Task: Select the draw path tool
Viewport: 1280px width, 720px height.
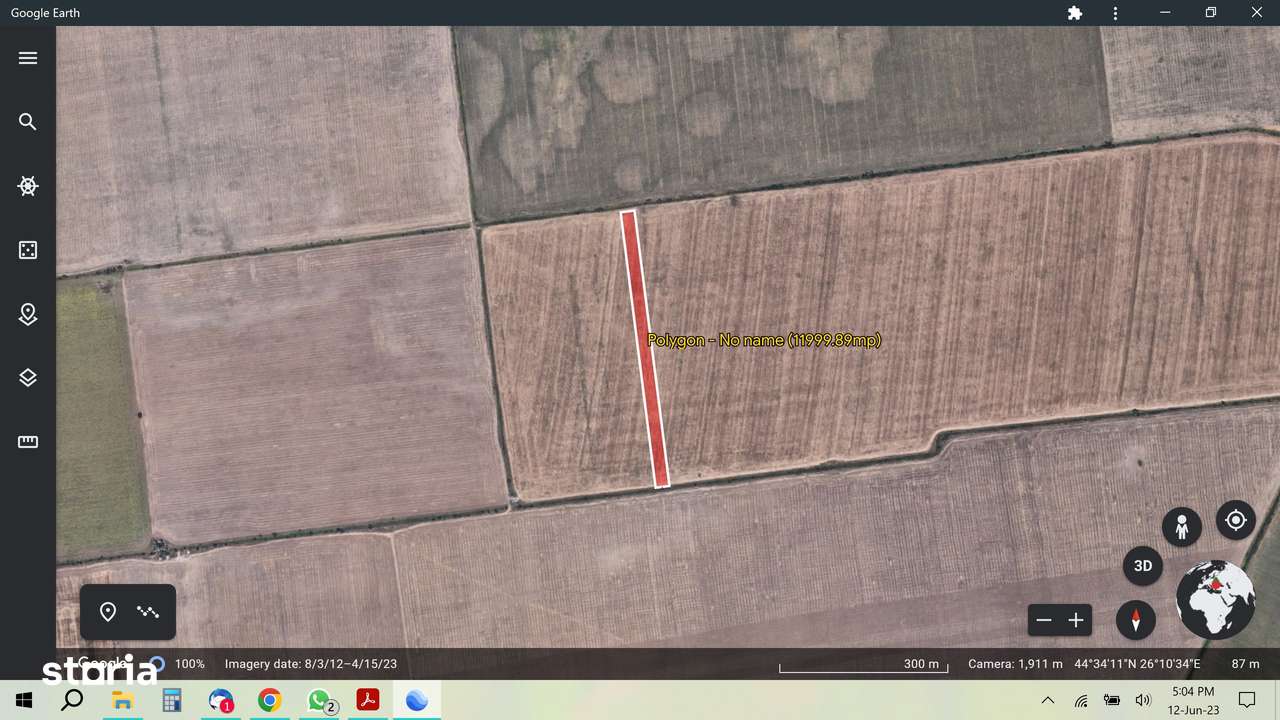Action: 147,611
